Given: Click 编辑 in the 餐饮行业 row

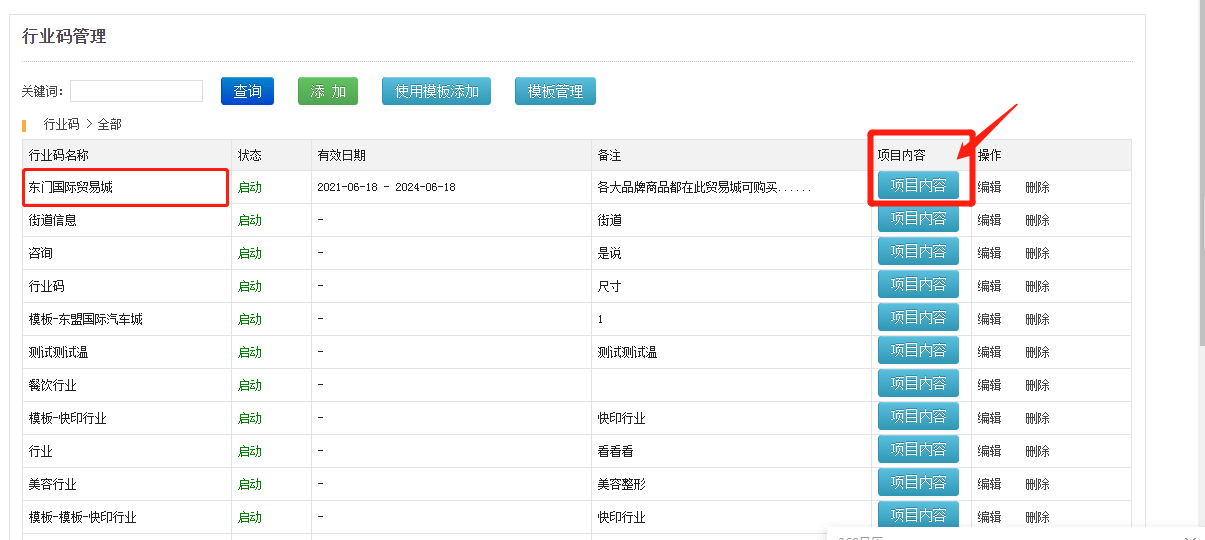Looking at the screenshot, I should point(989,385).
